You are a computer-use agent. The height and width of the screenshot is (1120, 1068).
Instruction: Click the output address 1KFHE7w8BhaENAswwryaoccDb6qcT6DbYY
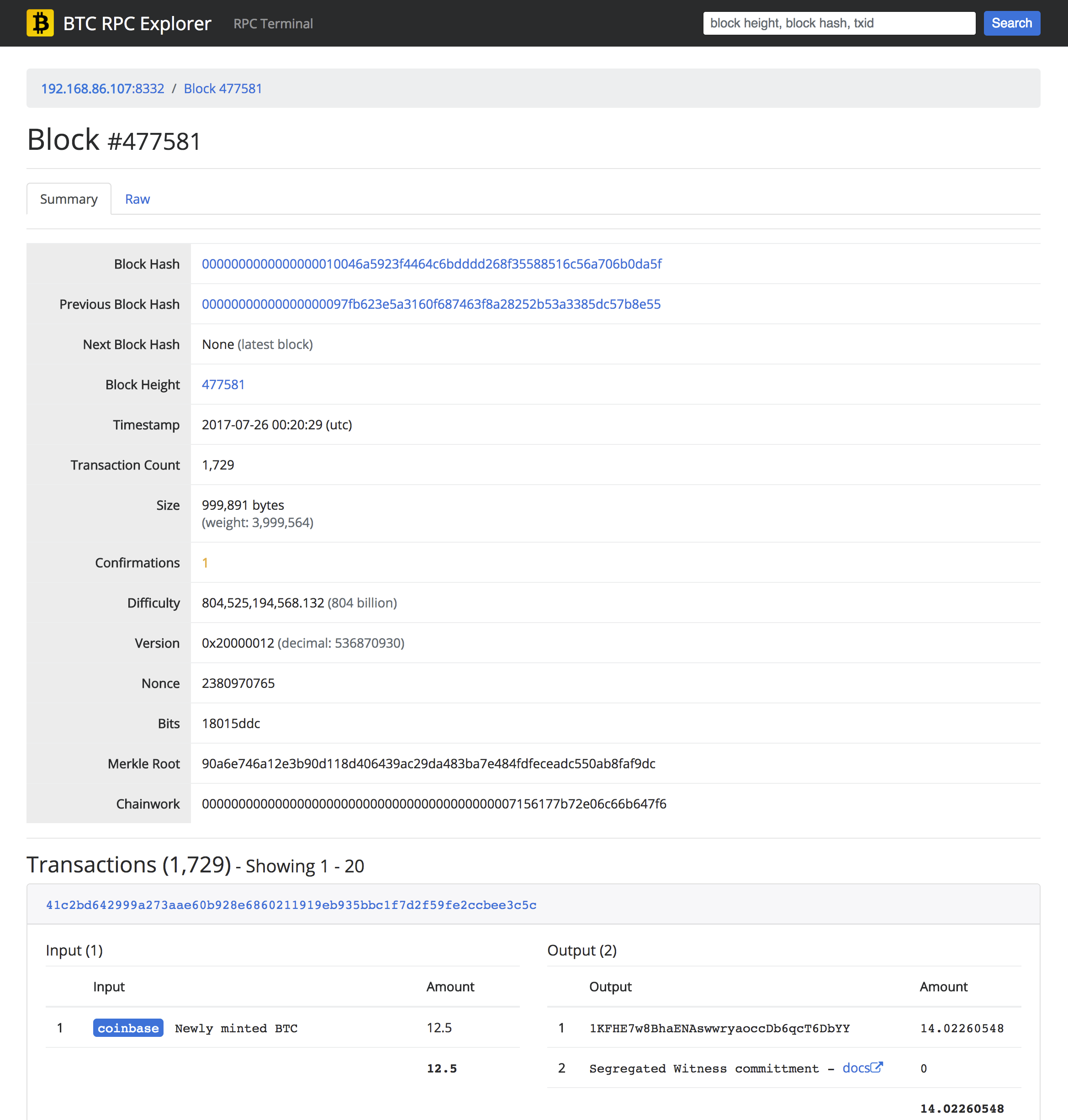pyautogui.click(x=719, y=1028)
